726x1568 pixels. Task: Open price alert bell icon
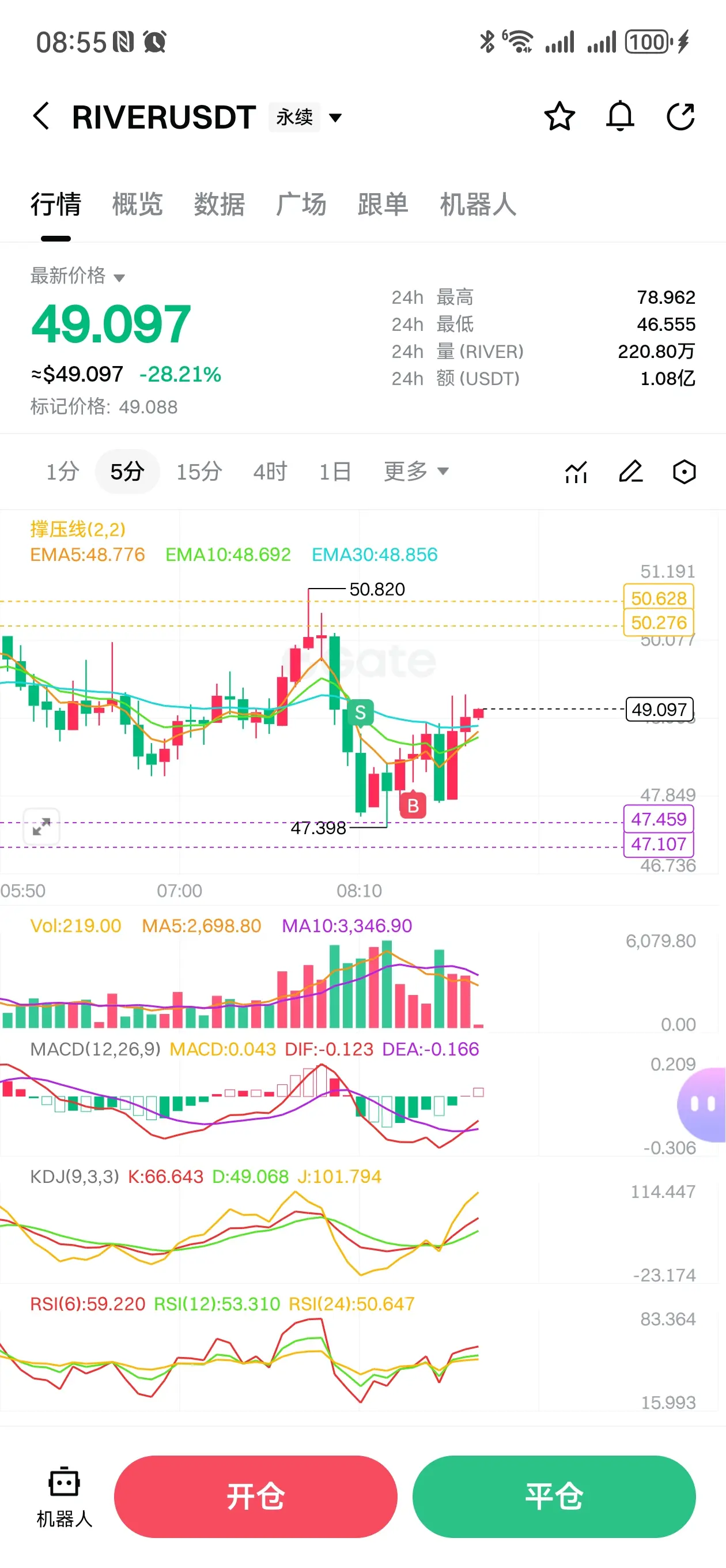click(x=620, y=116)
